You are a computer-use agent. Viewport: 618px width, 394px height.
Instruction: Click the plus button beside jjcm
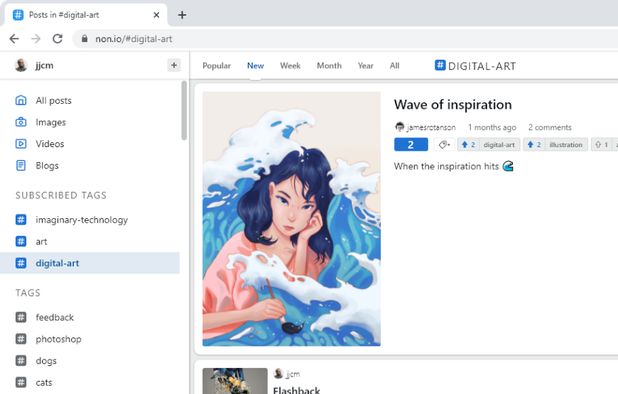click(174, 65)
